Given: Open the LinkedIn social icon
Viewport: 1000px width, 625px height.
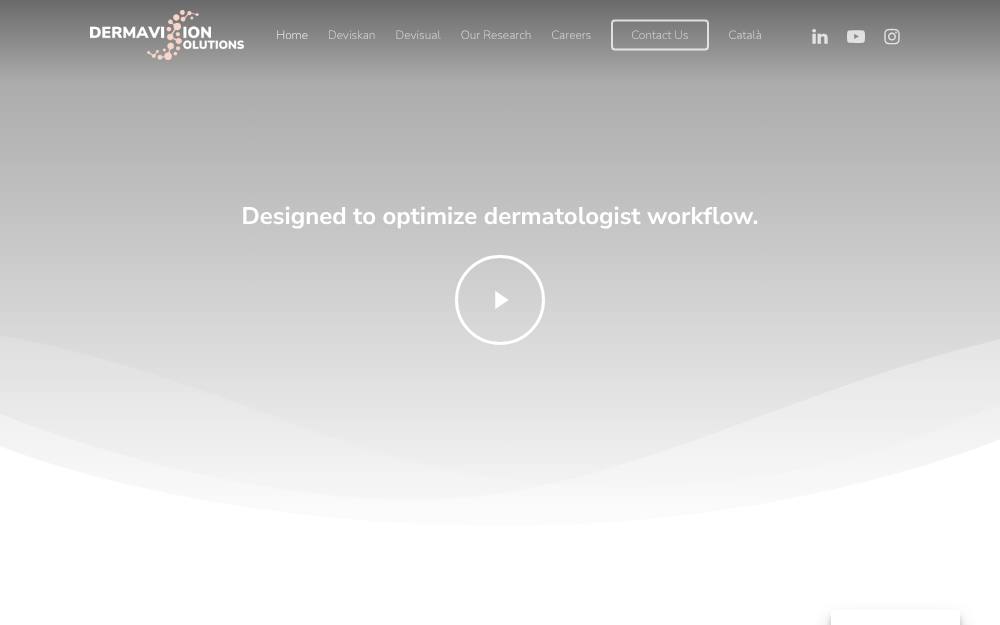Looking at the screenshot, I should tap(820, 37).
